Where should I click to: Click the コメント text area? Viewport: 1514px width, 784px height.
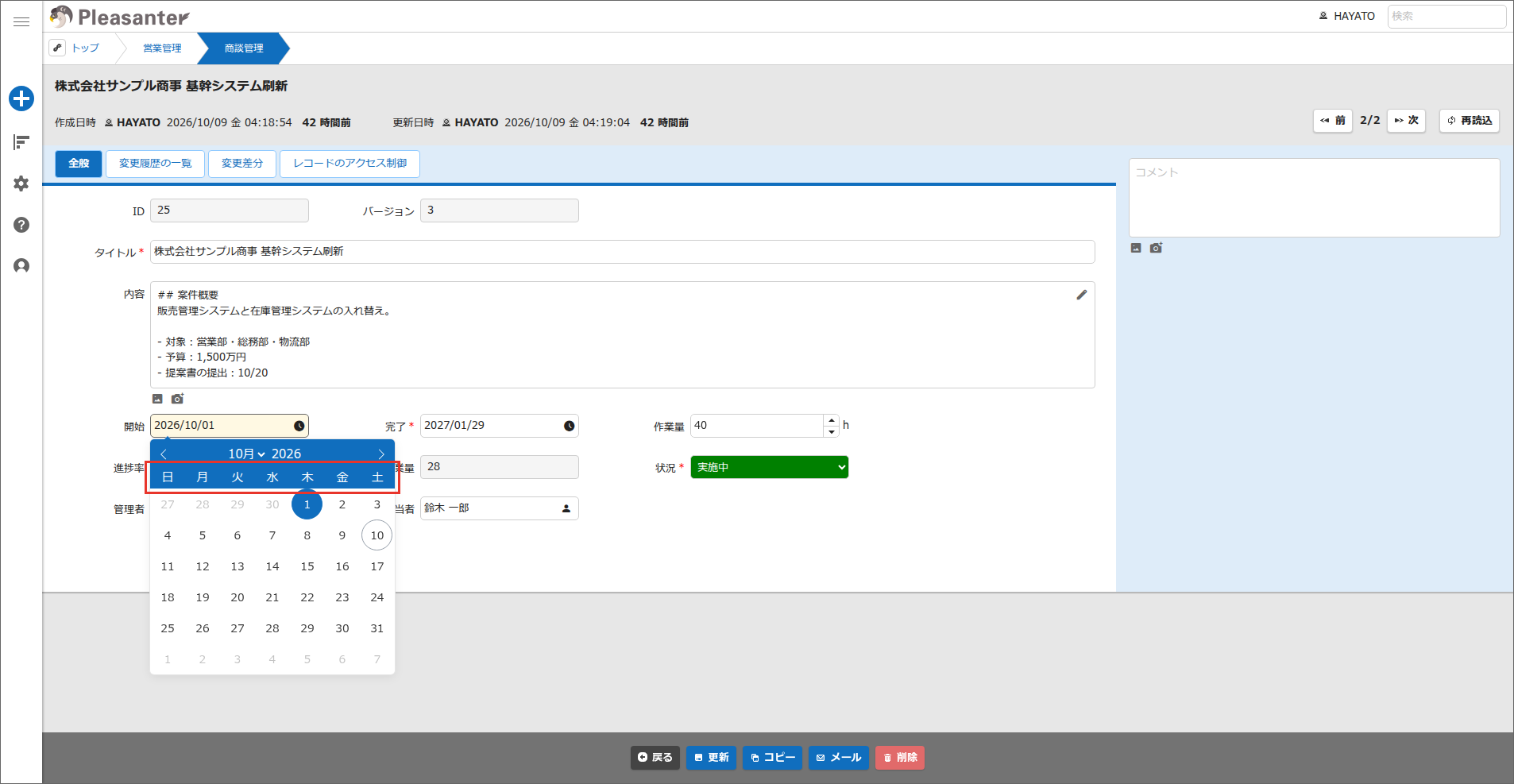1315,198
